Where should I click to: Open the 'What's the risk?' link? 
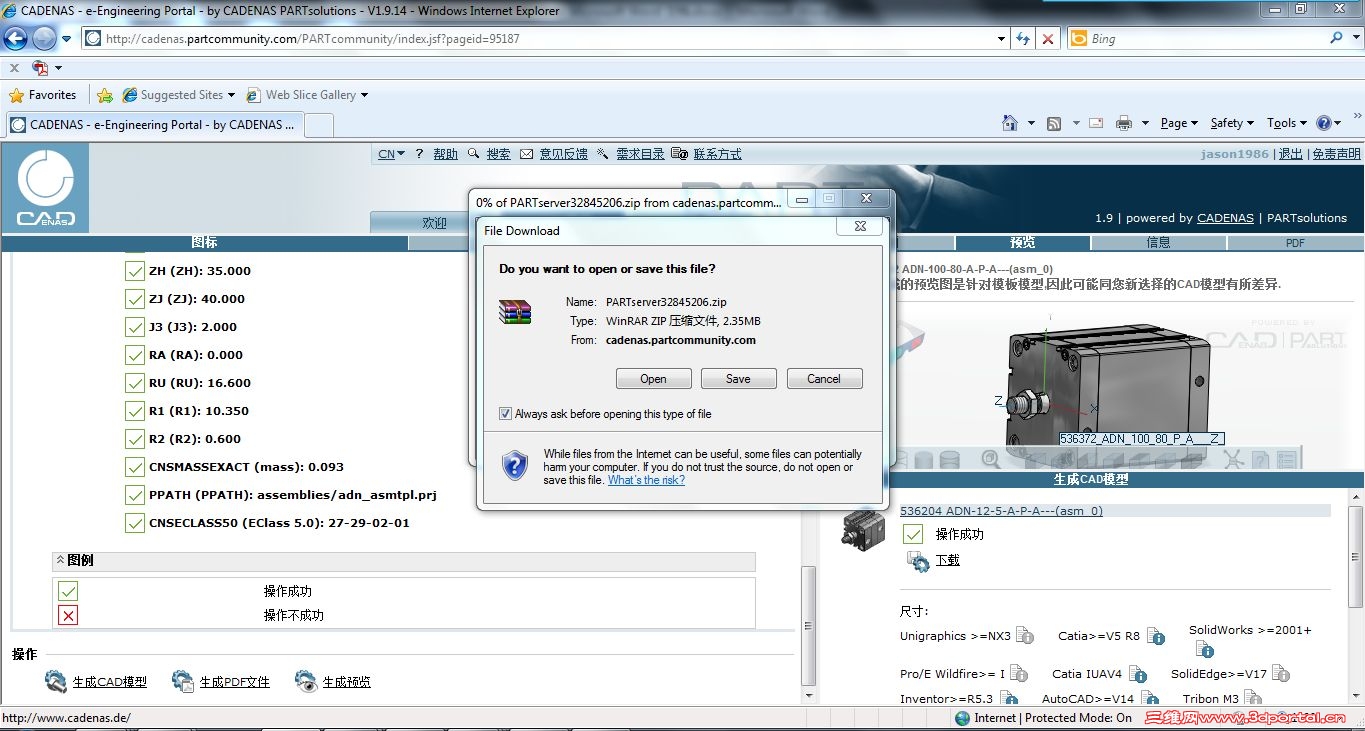646,480
